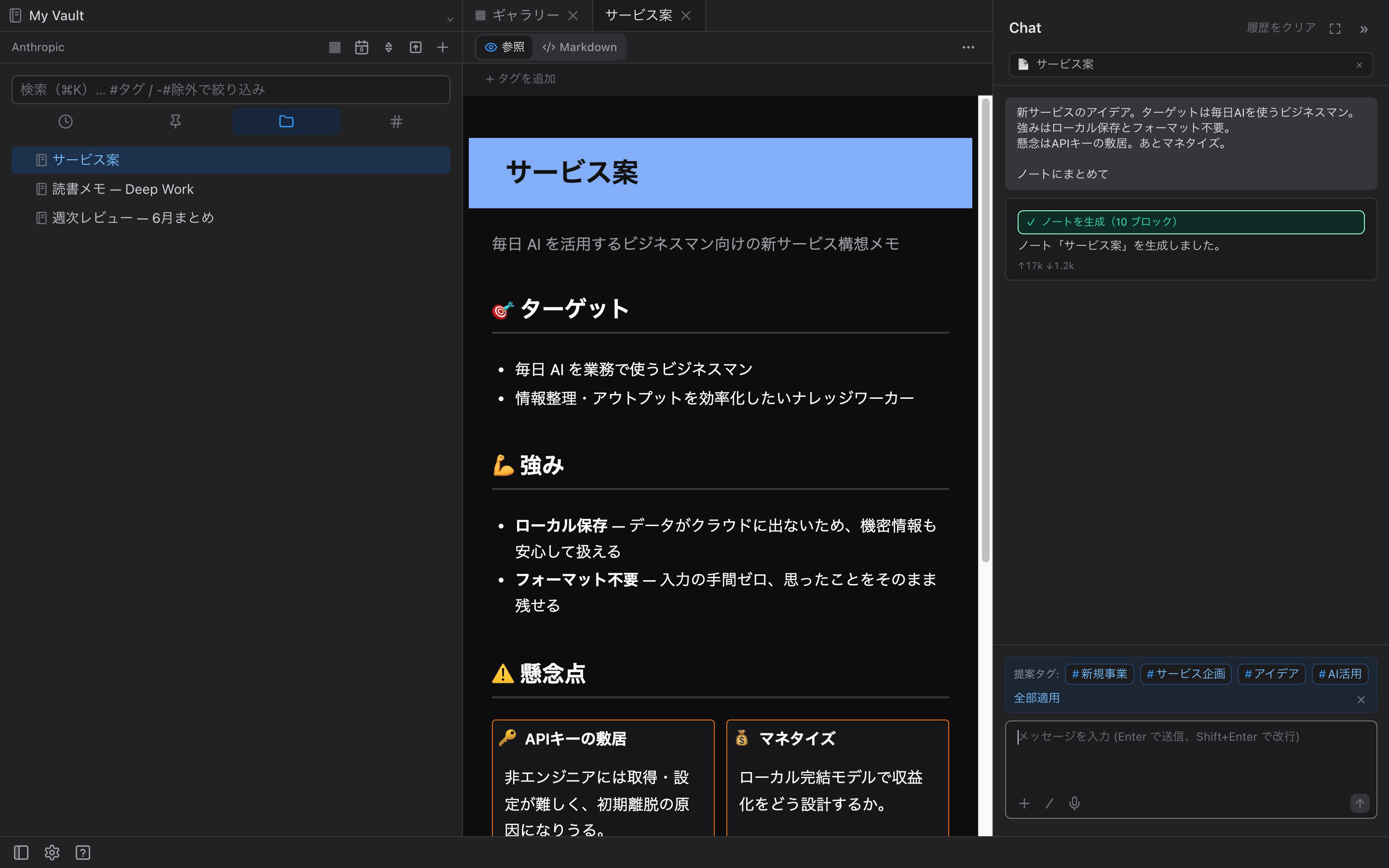Viewport: 1389px width, 868px height.
Task: Open settings gear icon
Action: point(52,853)
